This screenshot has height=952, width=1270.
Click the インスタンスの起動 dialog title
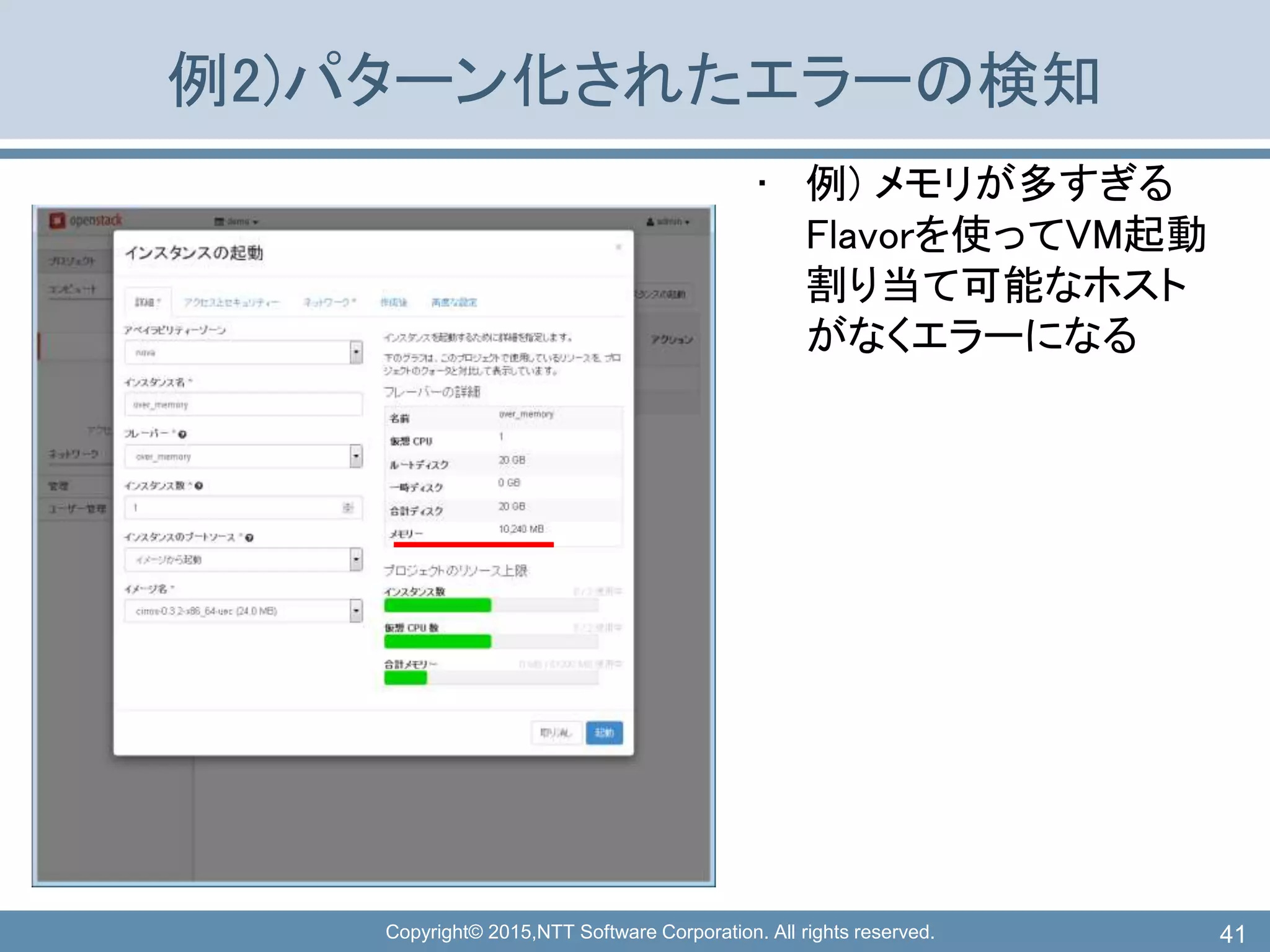click(194, 253)
